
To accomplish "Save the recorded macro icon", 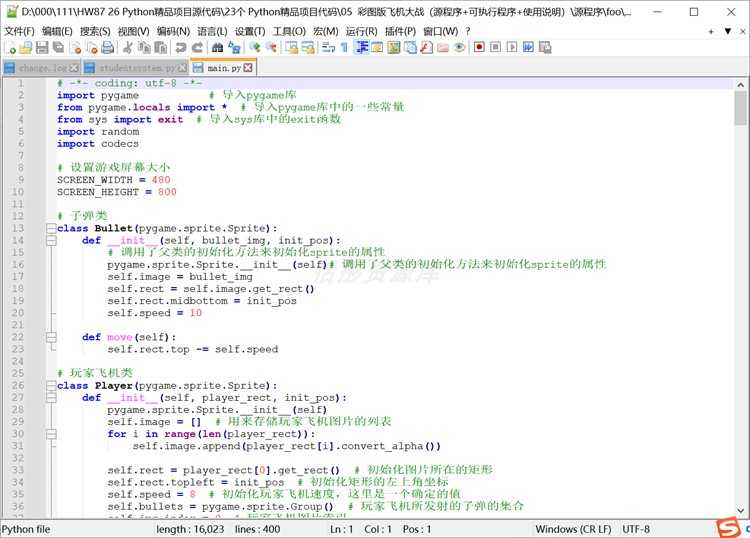I will [545, 47].
